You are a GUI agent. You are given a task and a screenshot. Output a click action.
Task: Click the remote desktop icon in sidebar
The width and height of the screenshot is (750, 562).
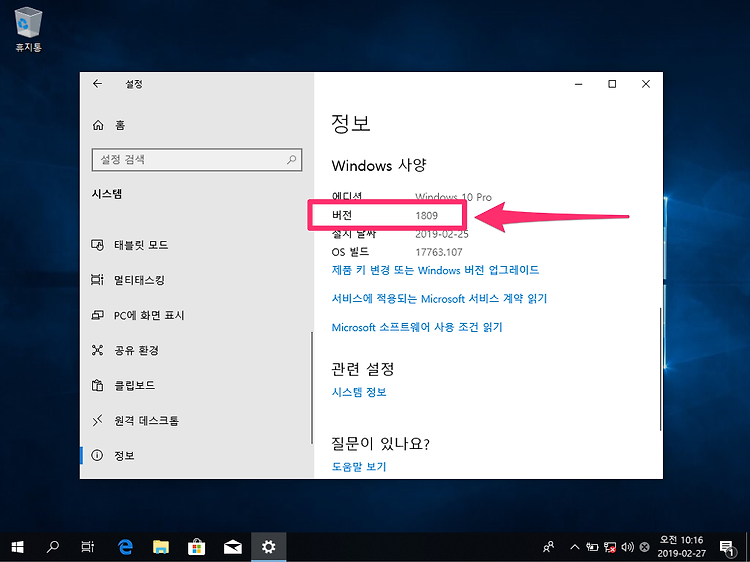coord(97,420)
